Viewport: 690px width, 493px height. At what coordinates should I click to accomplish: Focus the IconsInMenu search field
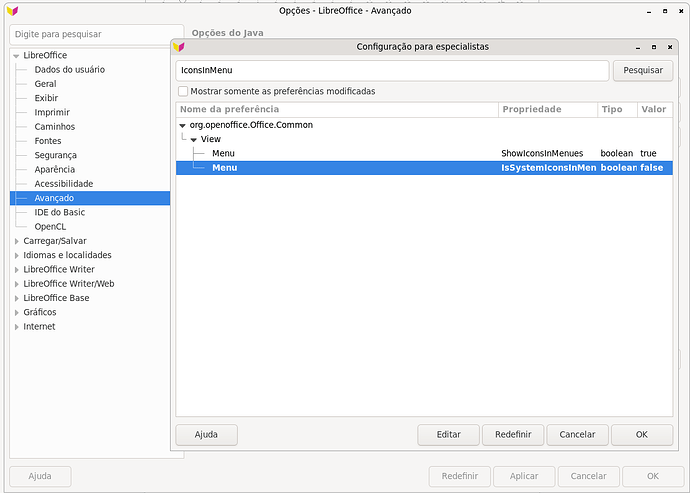pos(392,70)
